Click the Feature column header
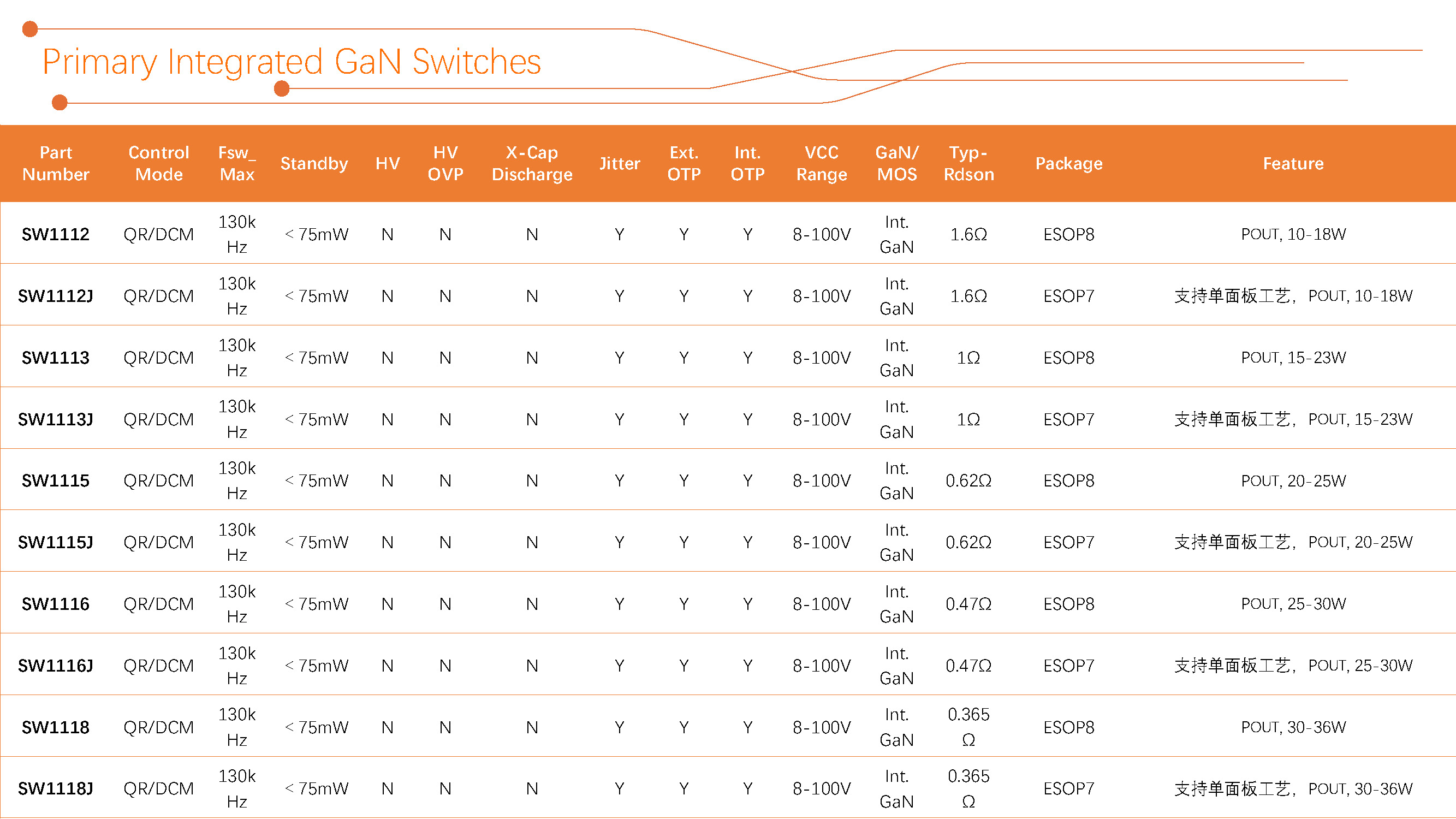The image size is (1456, 819). click(1293, 163)
